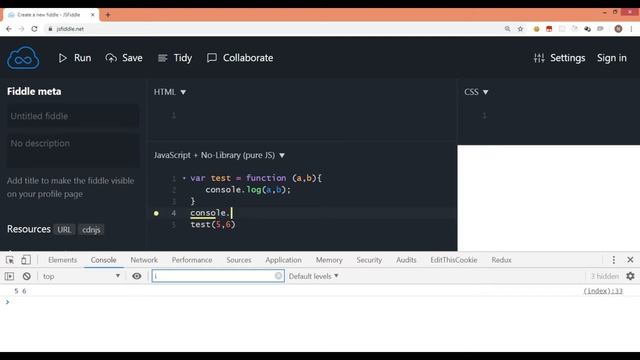Open top context selector dropdown

(81, 276)
